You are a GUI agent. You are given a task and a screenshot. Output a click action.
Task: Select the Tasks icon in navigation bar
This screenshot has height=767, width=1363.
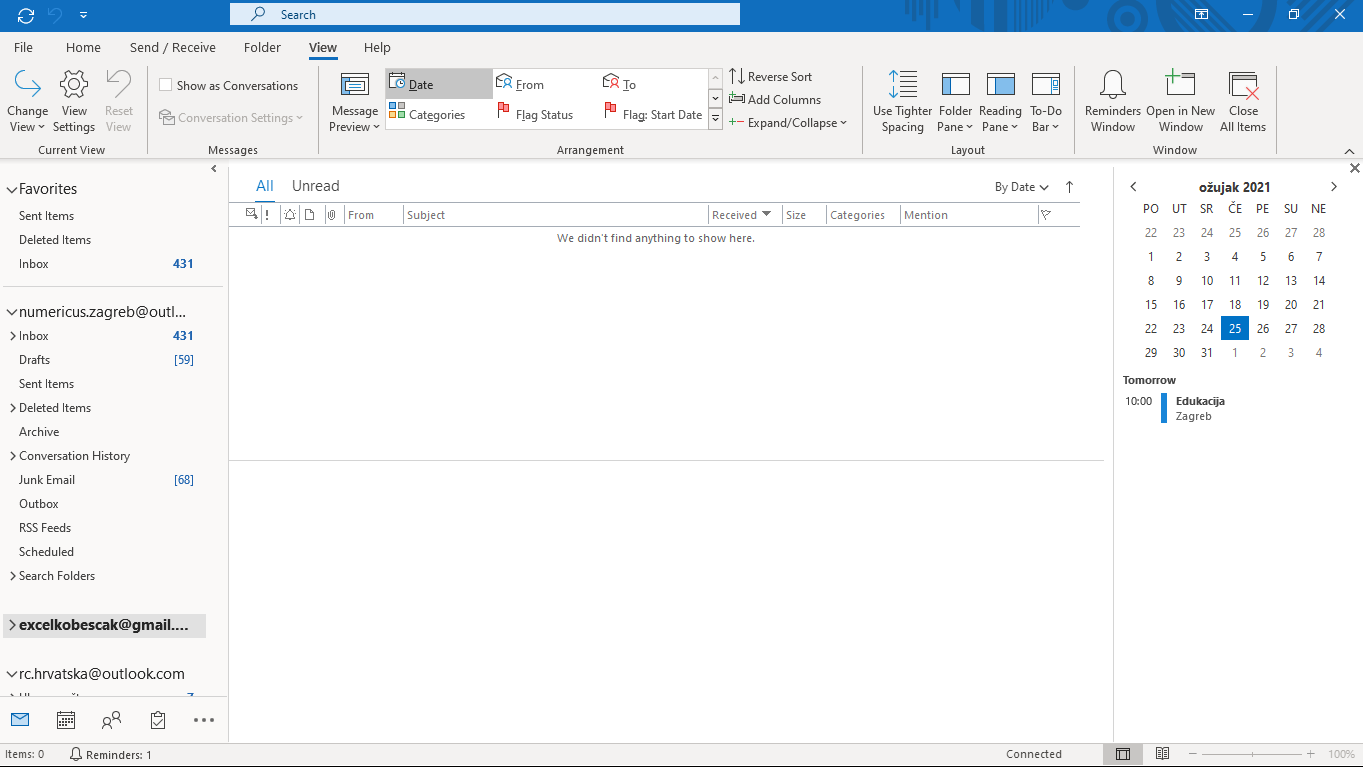[x=157, y=719]
